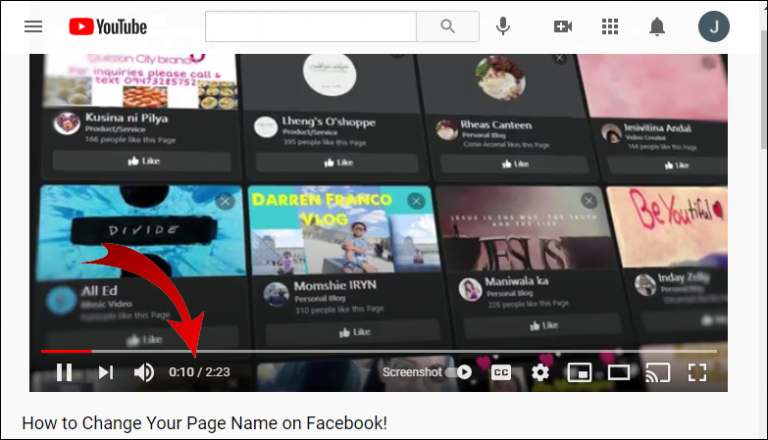Toggle the autoplay switch
The width and height of the screenshot is (768, 440).
(459, 372)
